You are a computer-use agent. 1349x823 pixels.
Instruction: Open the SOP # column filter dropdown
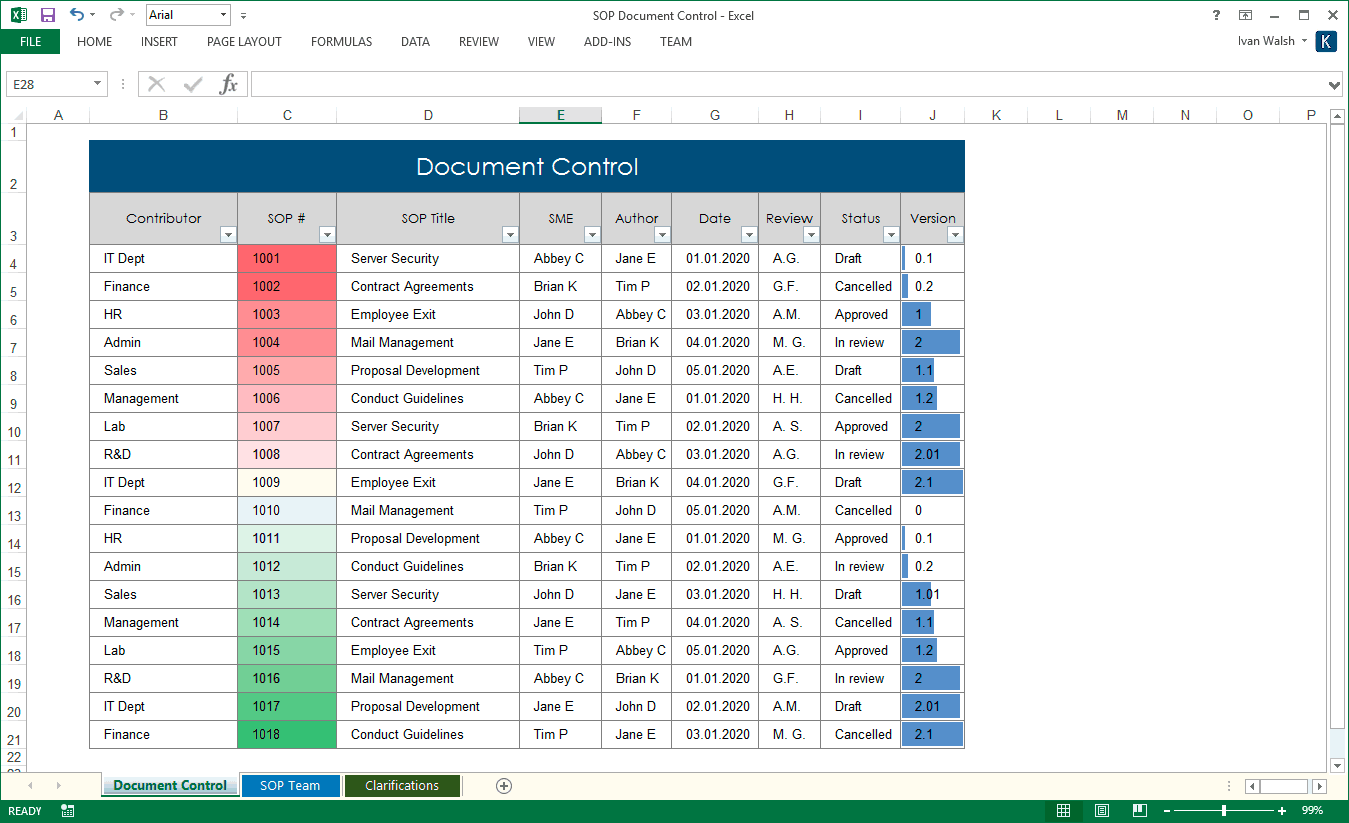(x=326, y=234)
